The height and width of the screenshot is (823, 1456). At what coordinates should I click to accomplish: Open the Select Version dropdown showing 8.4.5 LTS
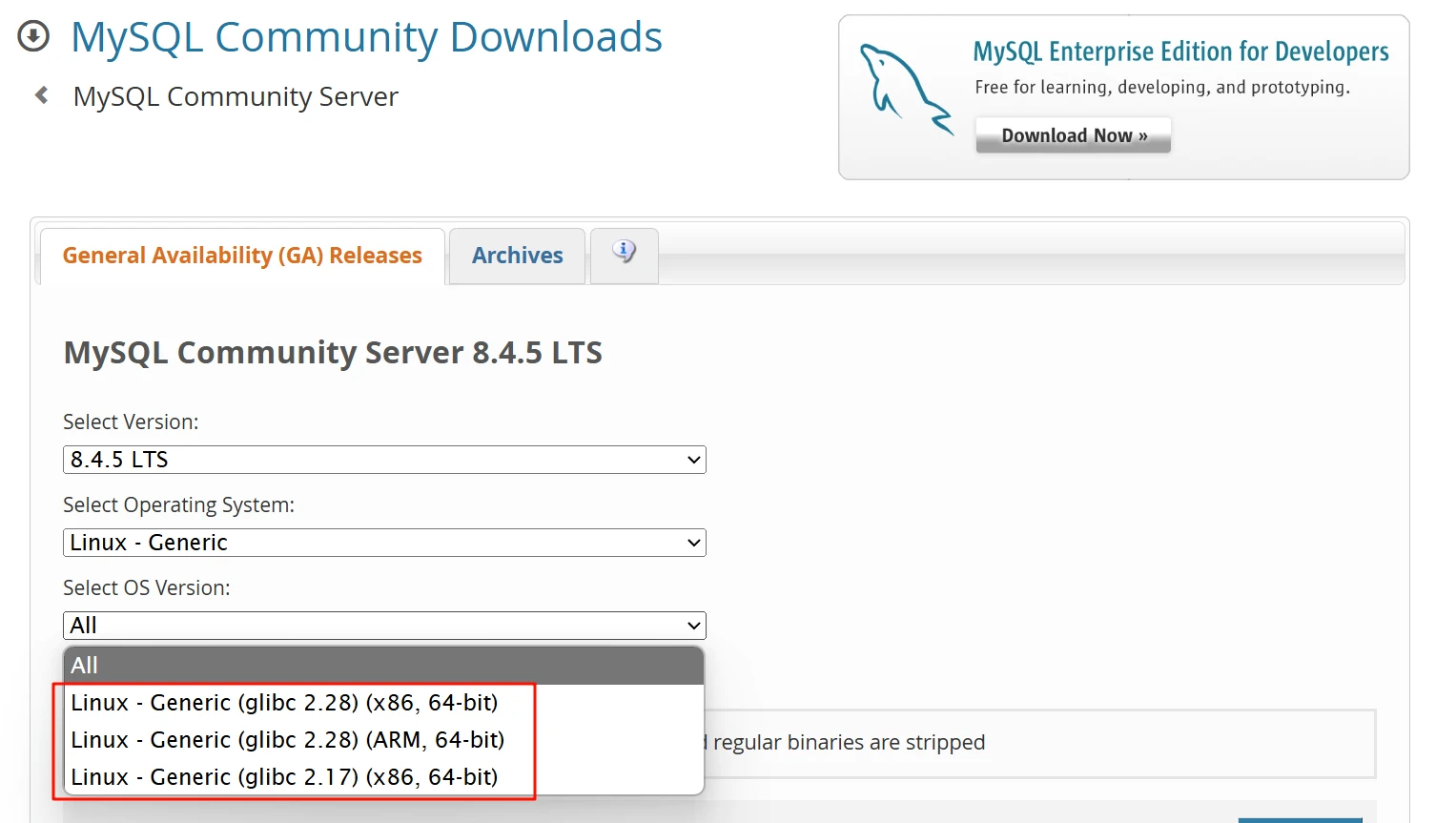tap(384, 460)
